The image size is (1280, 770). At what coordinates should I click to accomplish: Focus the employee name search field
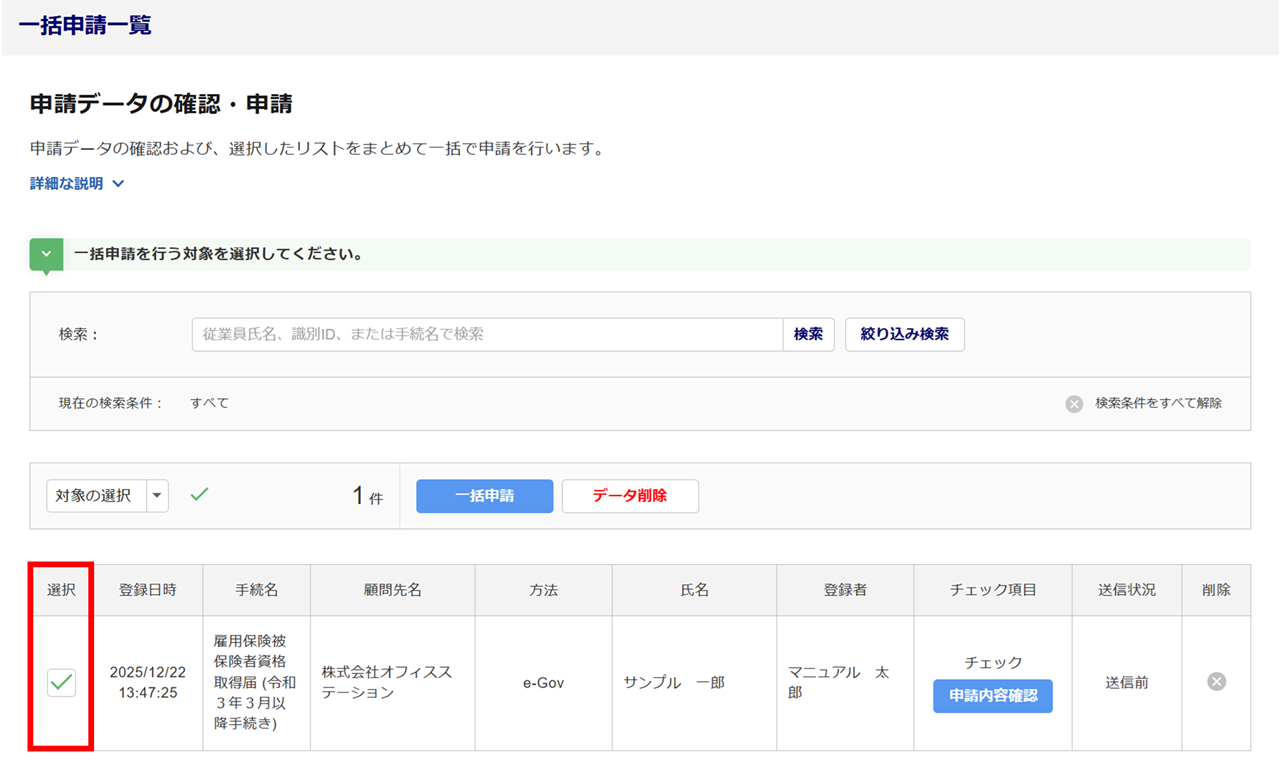[487, 335]
